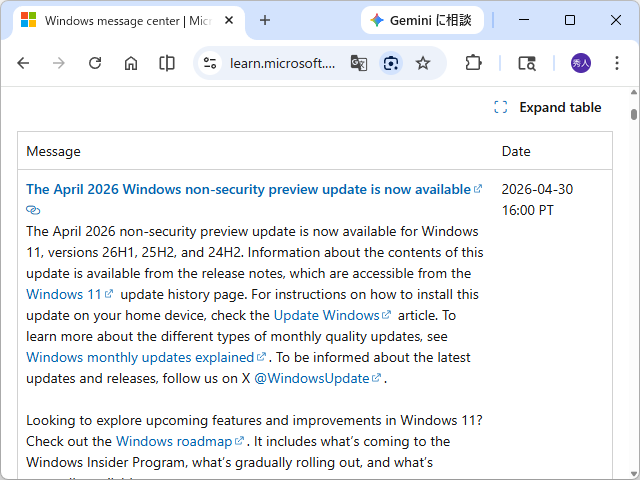Viewport: 640px width, 480px height.
Task: Open a new tab with plus button
Action: pyautogui.click(x=265, y=20)
